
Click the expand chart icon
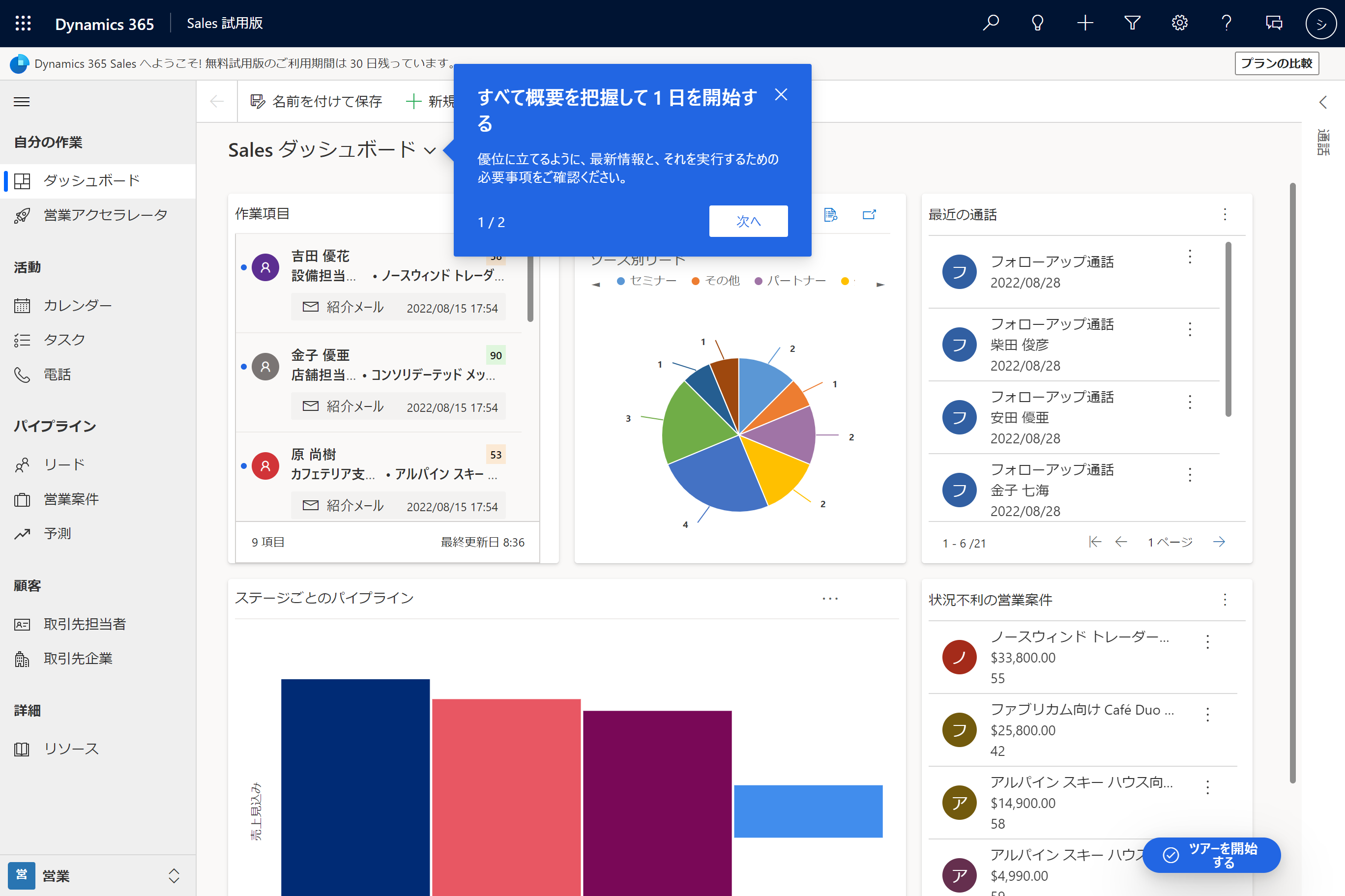pos(869,214)
